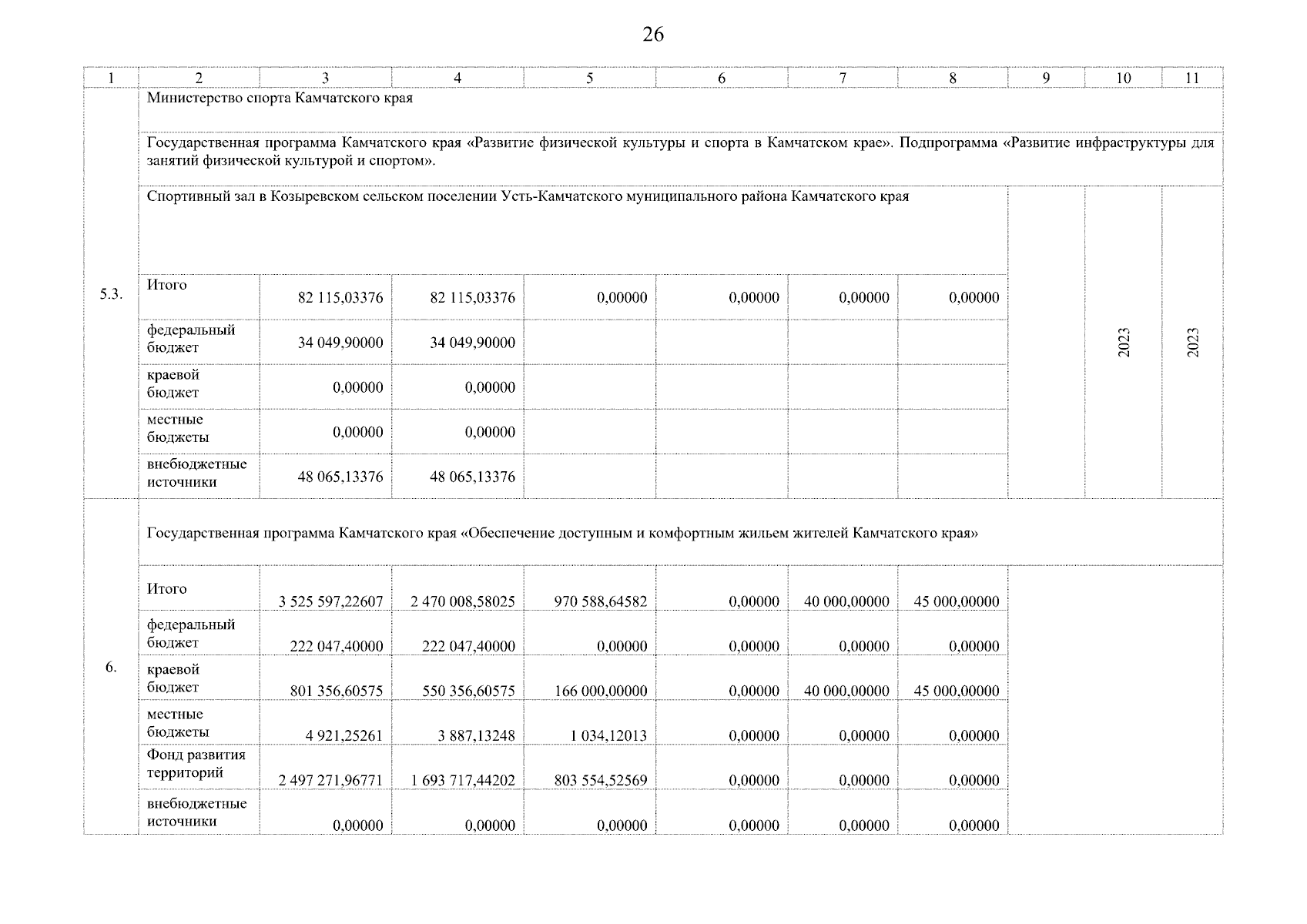Select the value 801 356,60575
The image size is (1307, 924).
[336, 691]
